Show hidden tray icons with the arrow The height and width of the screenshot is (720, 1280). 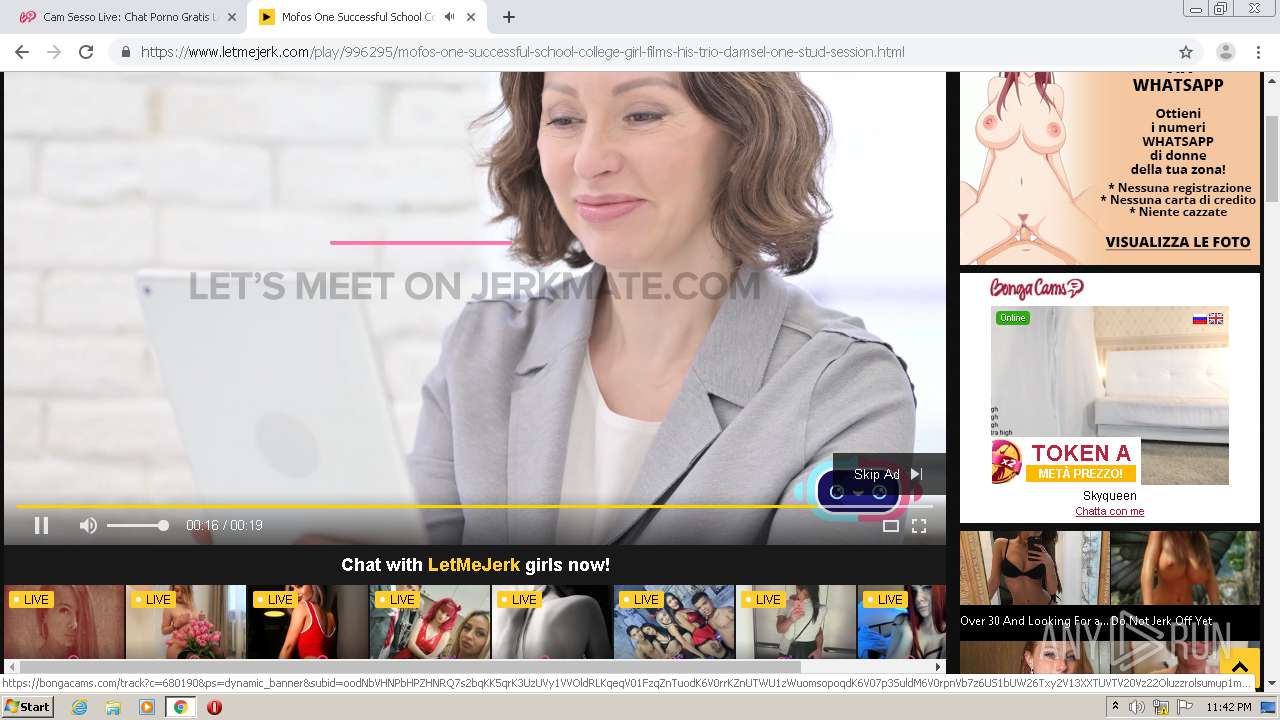tap(1117, 707)
